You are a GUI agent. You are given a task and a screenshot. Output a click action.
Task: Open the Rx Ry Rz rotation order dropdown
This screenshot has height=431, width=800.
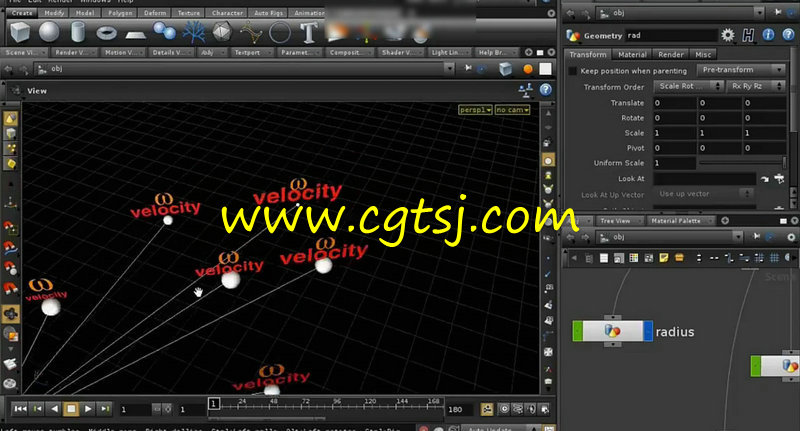(x=756, y=86)
